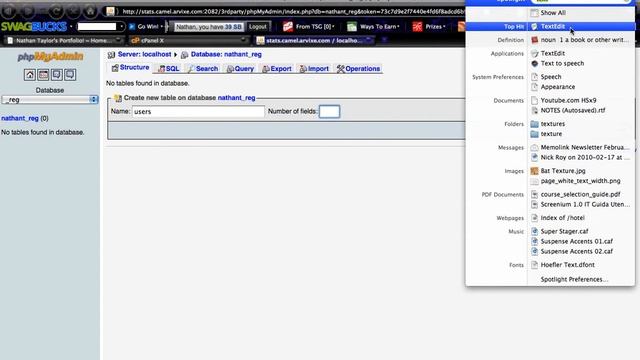640x360 pixels.
Task: Click the Logout button in Swagbucks toolbar
Action: pos(258,27)
